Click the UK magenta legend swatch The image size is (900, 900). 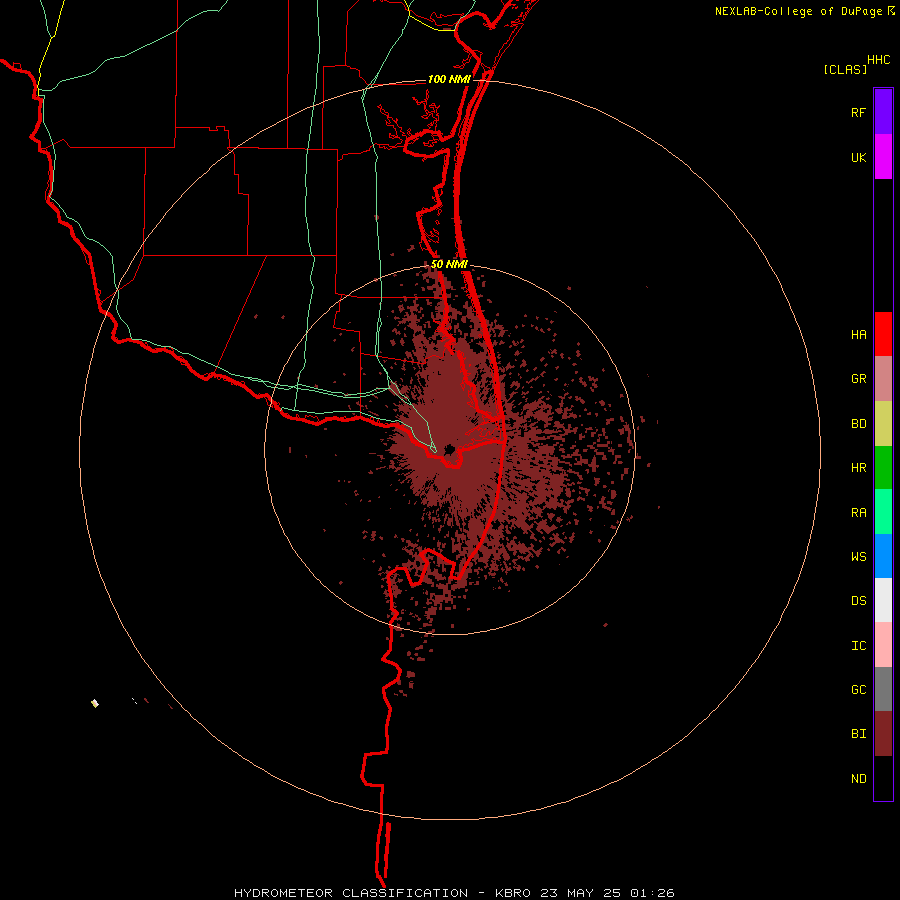(x=883, y=157)
